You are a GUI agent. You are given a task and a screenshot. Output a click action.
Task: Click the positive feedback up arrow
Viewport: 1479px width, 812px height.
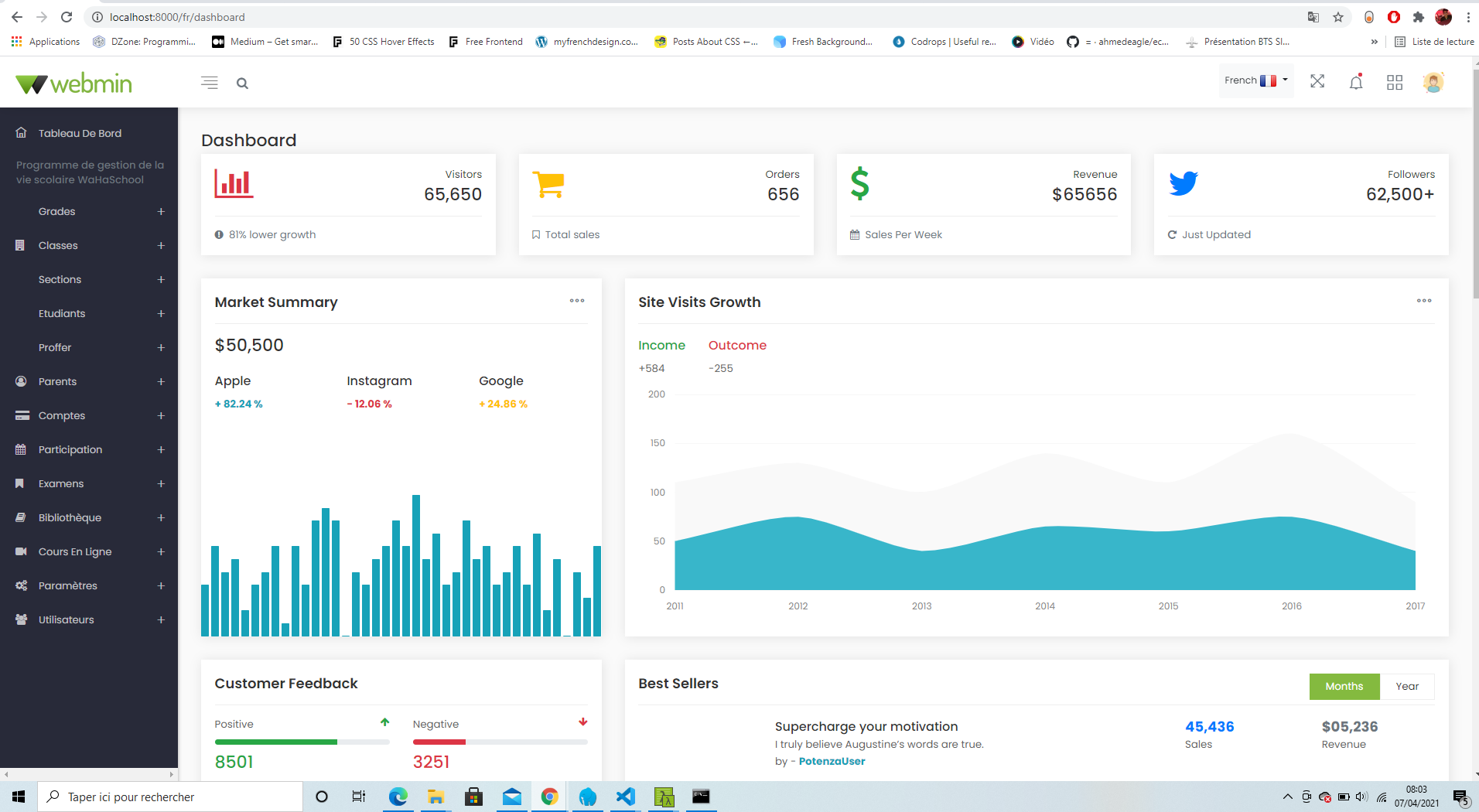384,722
